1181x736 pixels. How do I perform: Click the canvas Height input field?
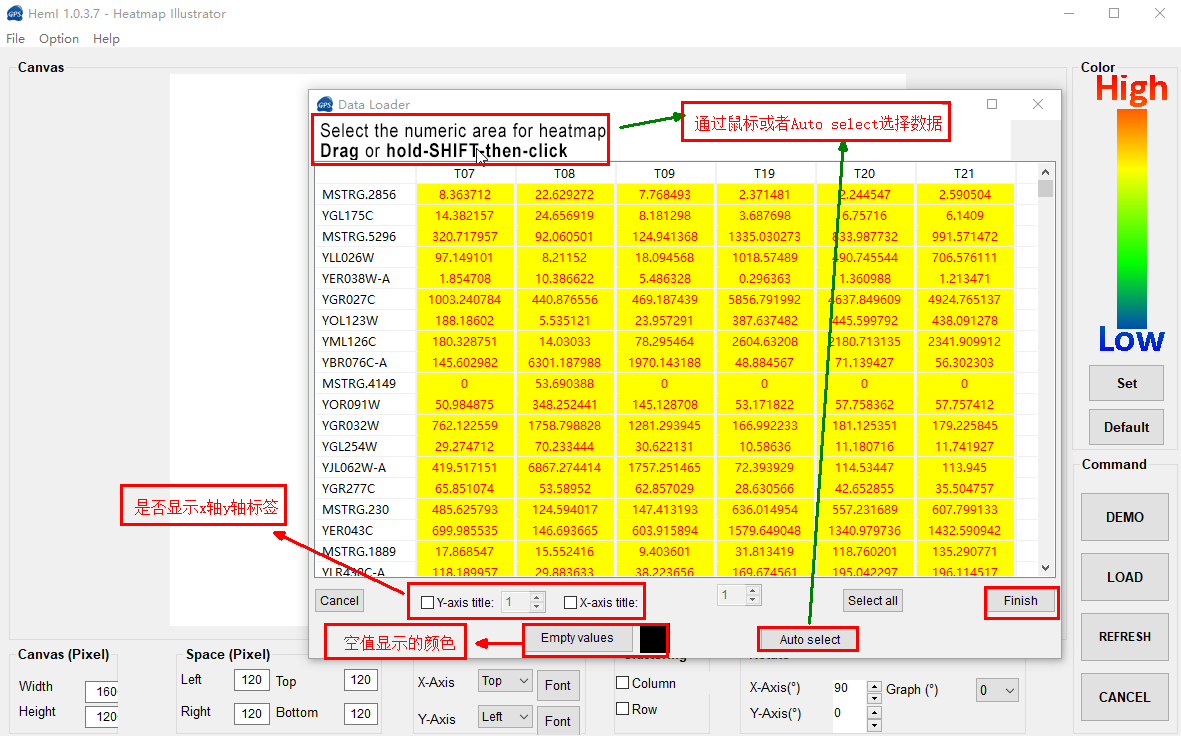pos(102,716)
